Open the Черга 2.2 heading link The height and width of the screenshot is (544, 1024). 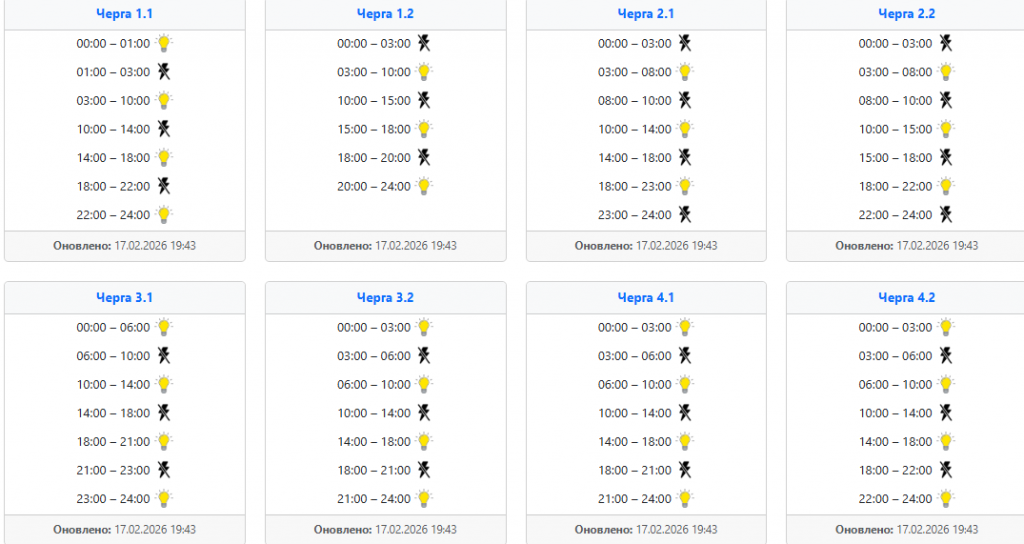point(906,14)
